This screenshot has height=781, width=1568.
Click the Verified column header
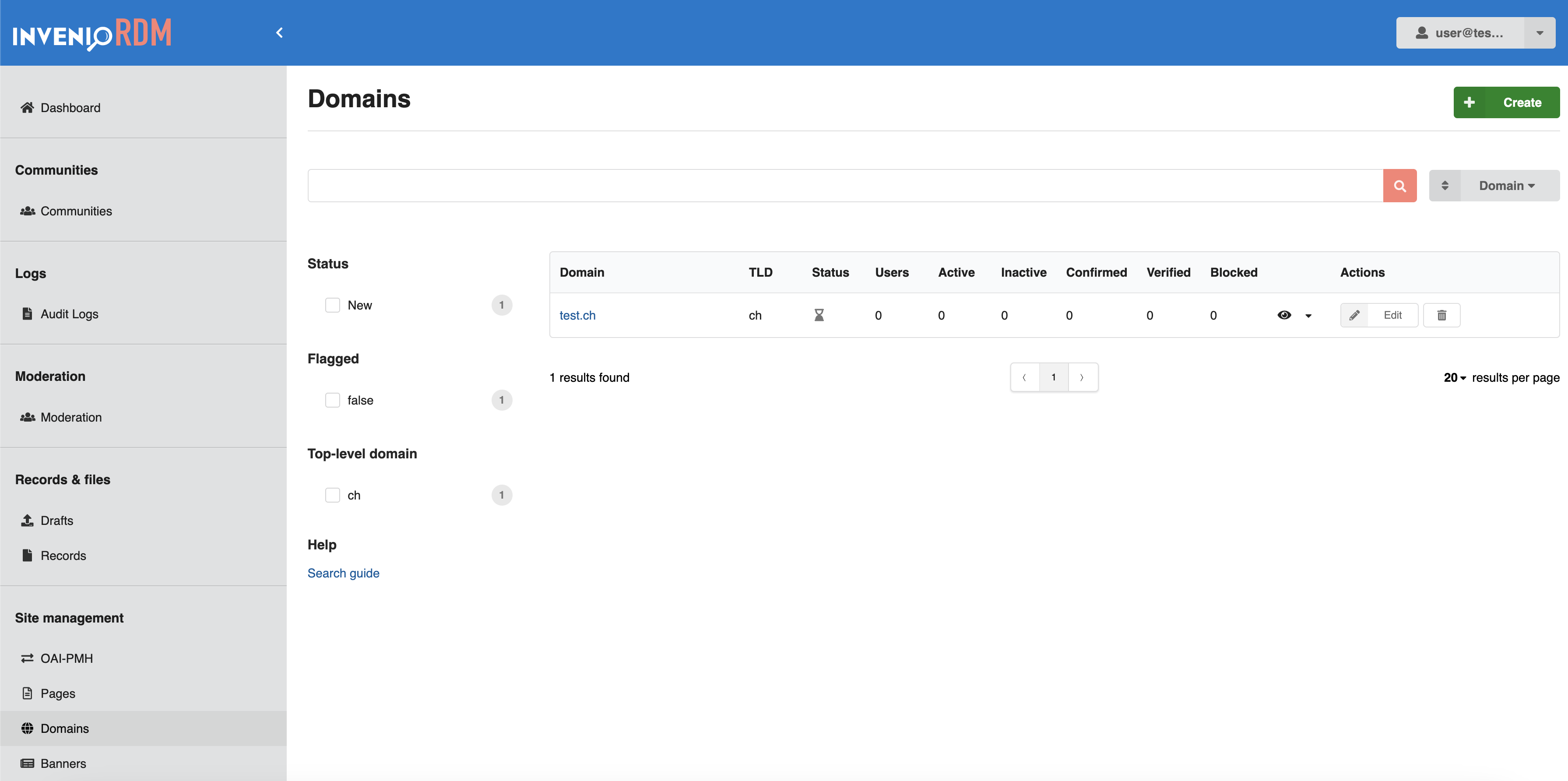pyautogui.click(x=1168, y=272)
